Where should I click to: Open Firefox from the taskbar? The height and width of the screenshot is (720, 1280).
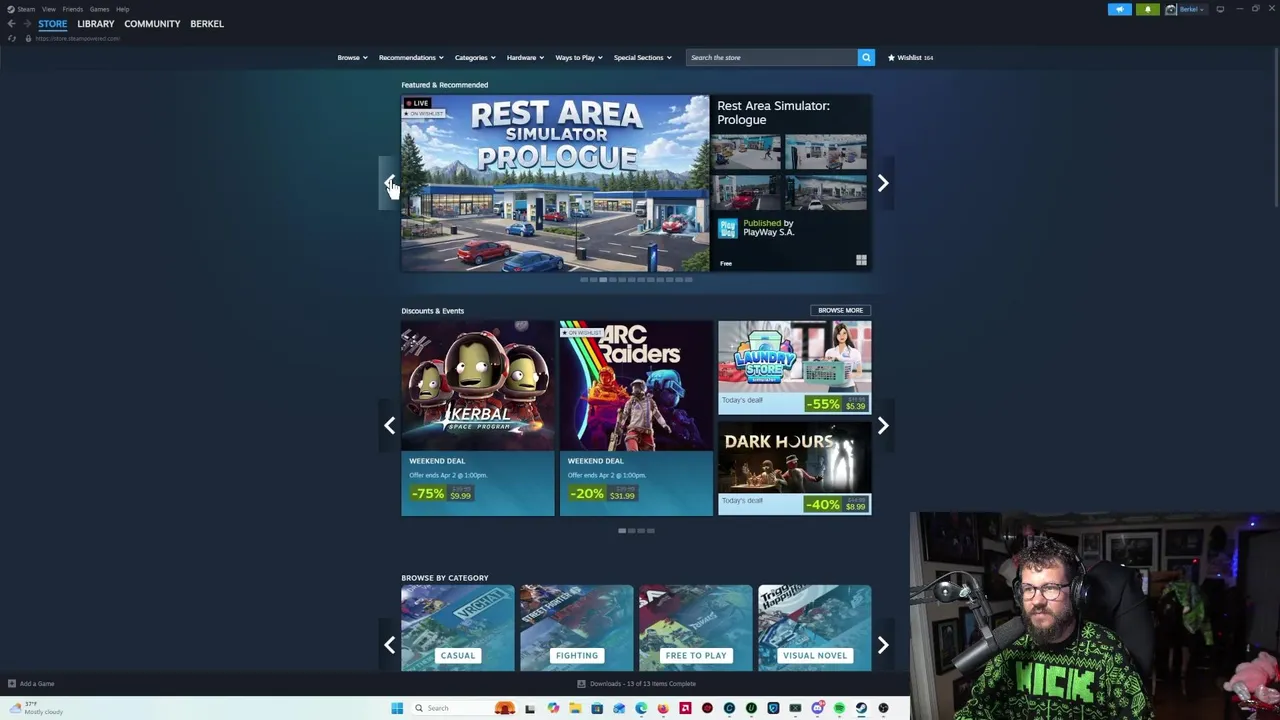pos(663,708)
